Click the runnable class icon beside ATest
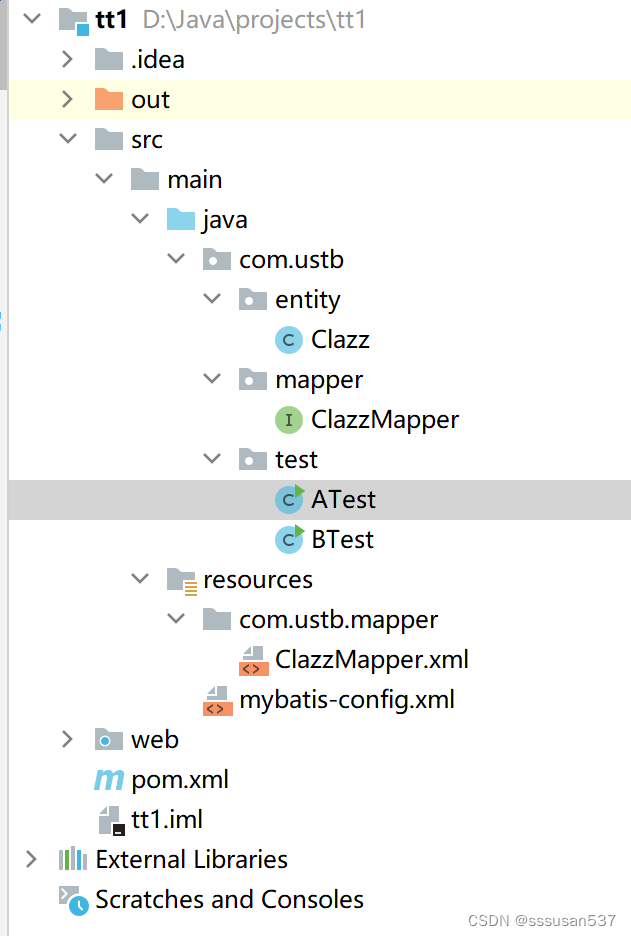631x936 pixels. (288, 499)
